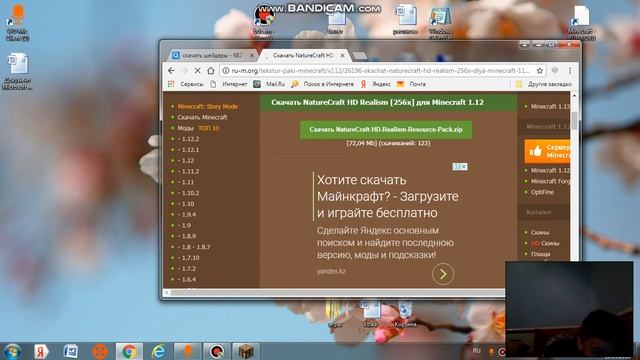The image size is (640, 360).
Task: Click the orange thumbs-up servers banner
Action: pyautogui.click(x=547, y=151)
